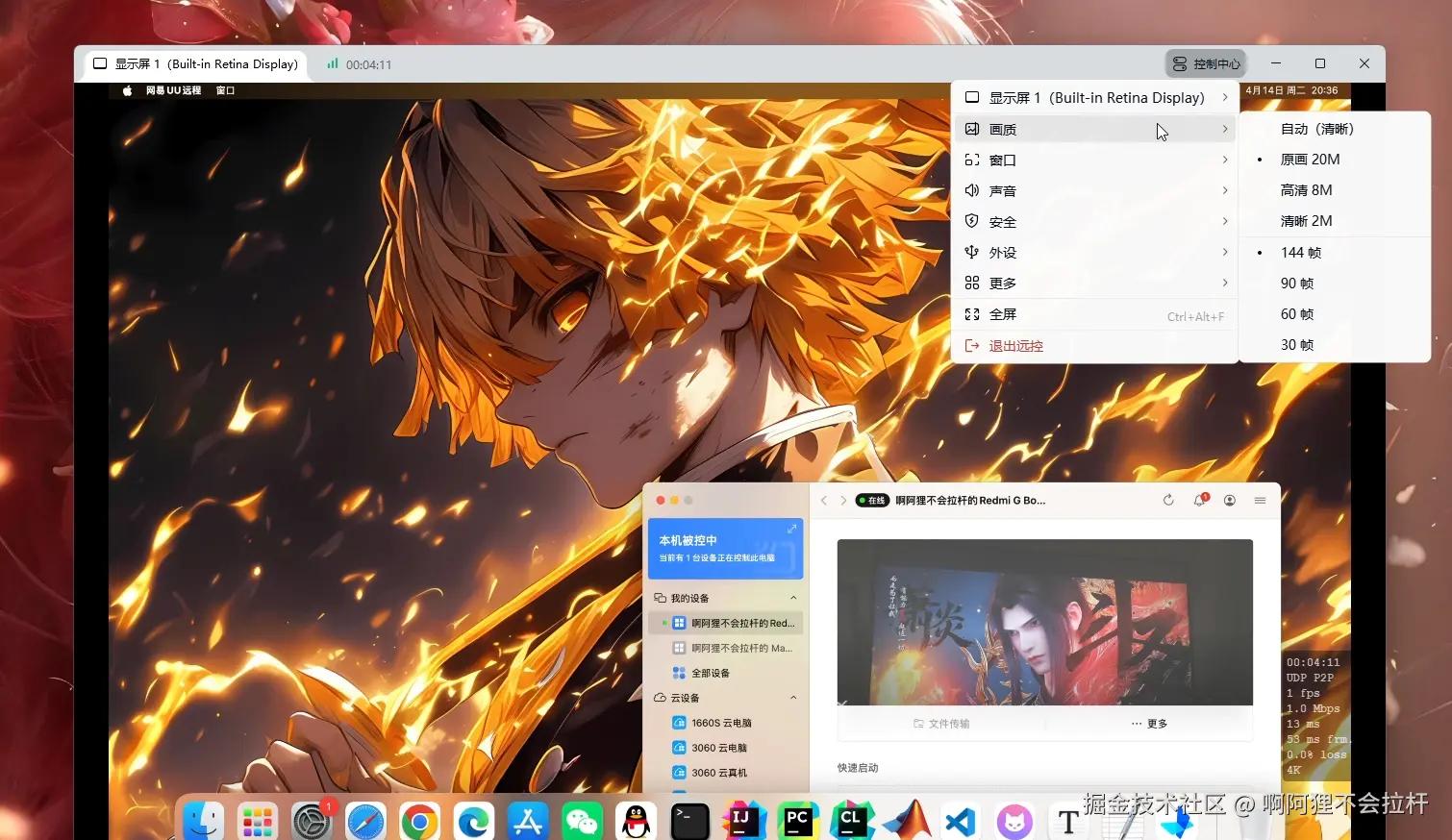
Task: Select 清晰 2M quality option
Action: click(x=1335, y=221)
